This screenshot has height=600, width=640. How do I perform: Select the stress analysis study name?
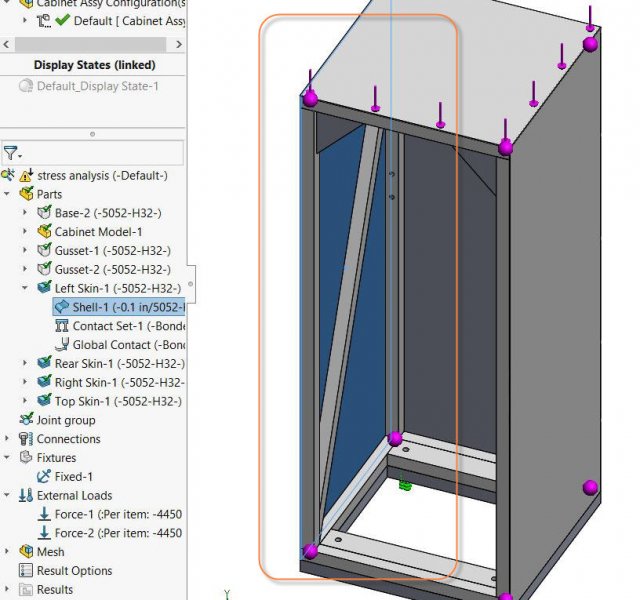click(x=102, y=176)
